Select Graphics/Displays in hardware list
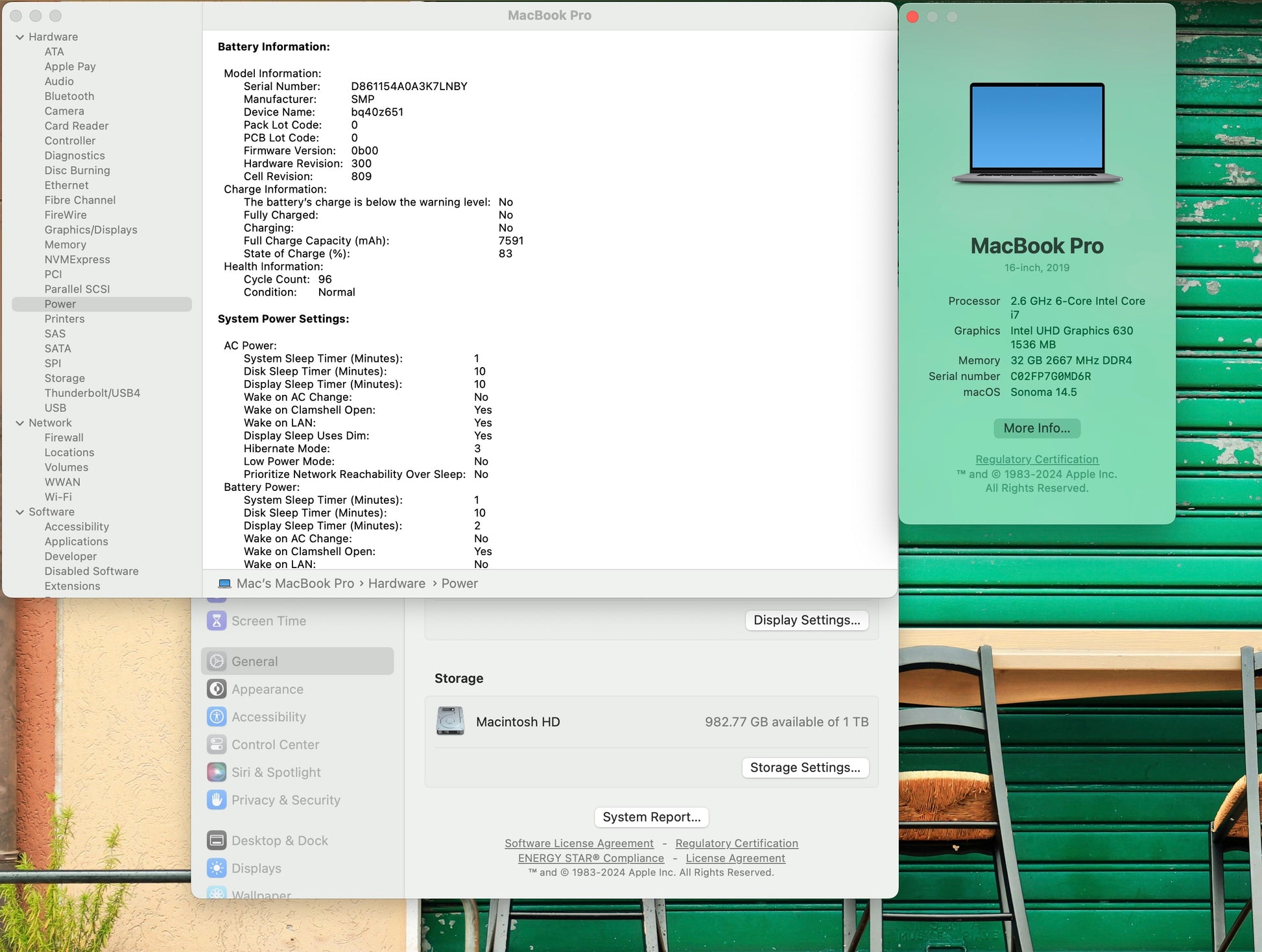 (x=91, y=230)
